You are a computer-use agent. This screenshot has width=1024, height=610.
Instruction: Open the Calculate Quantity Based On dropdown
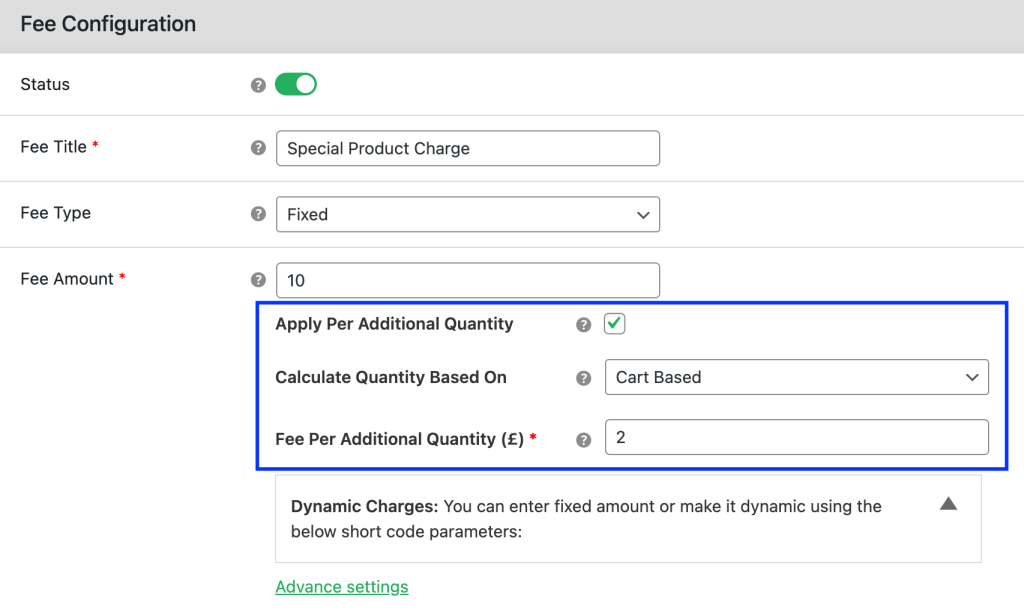tap(796, 377)
